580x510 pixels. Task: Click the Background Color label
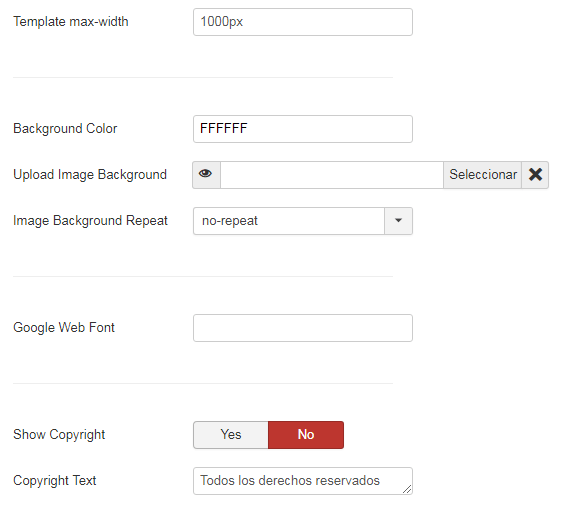[65, 128]
